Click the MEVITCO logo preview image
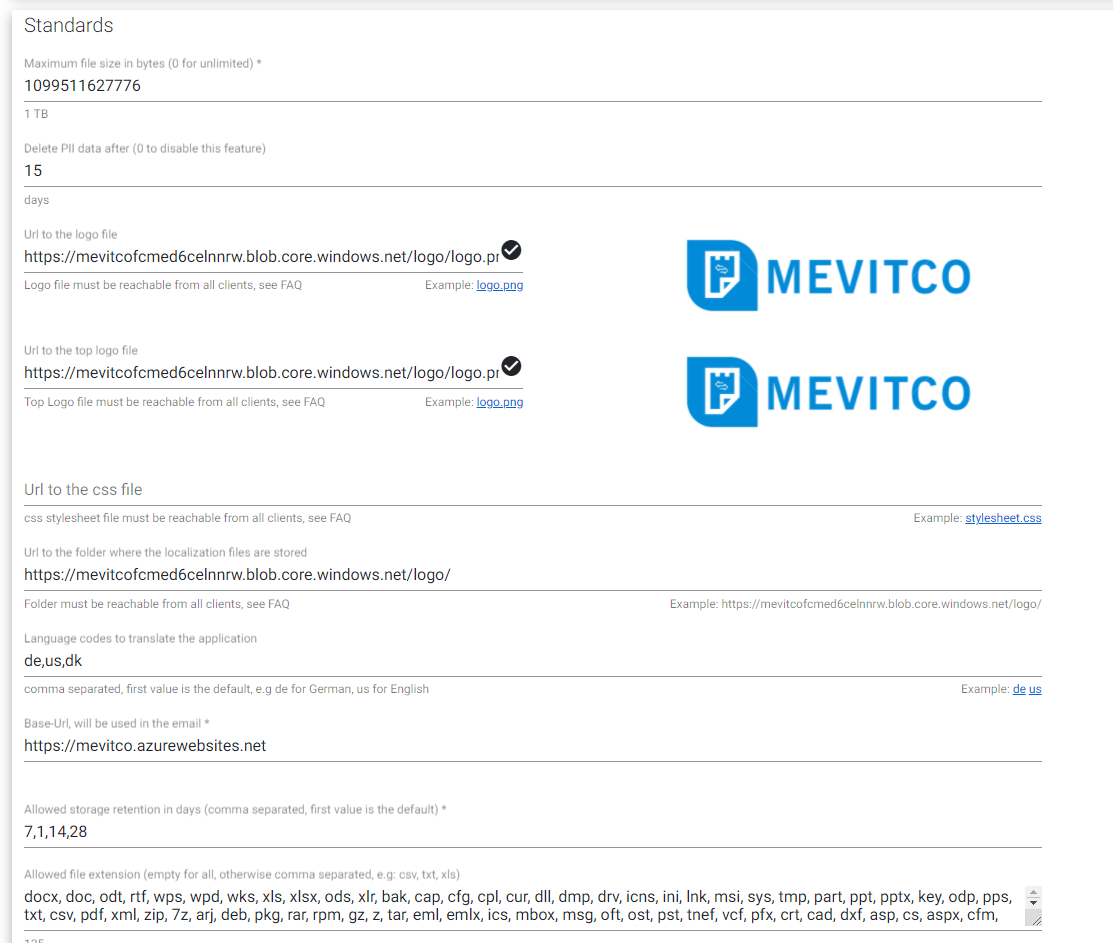 828,275
